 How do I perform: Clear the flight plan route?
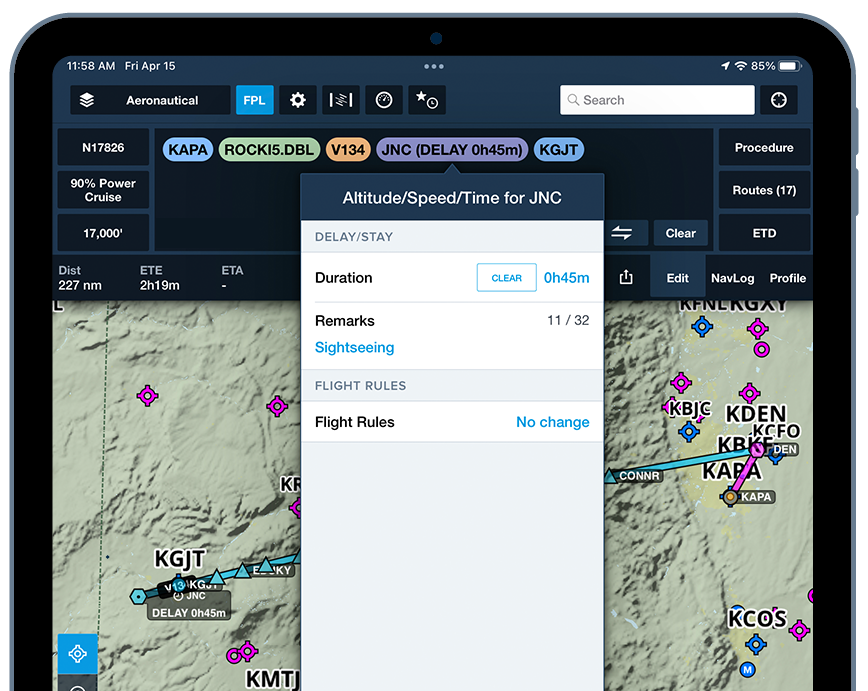pyautogui.click(x=681, y=233)
